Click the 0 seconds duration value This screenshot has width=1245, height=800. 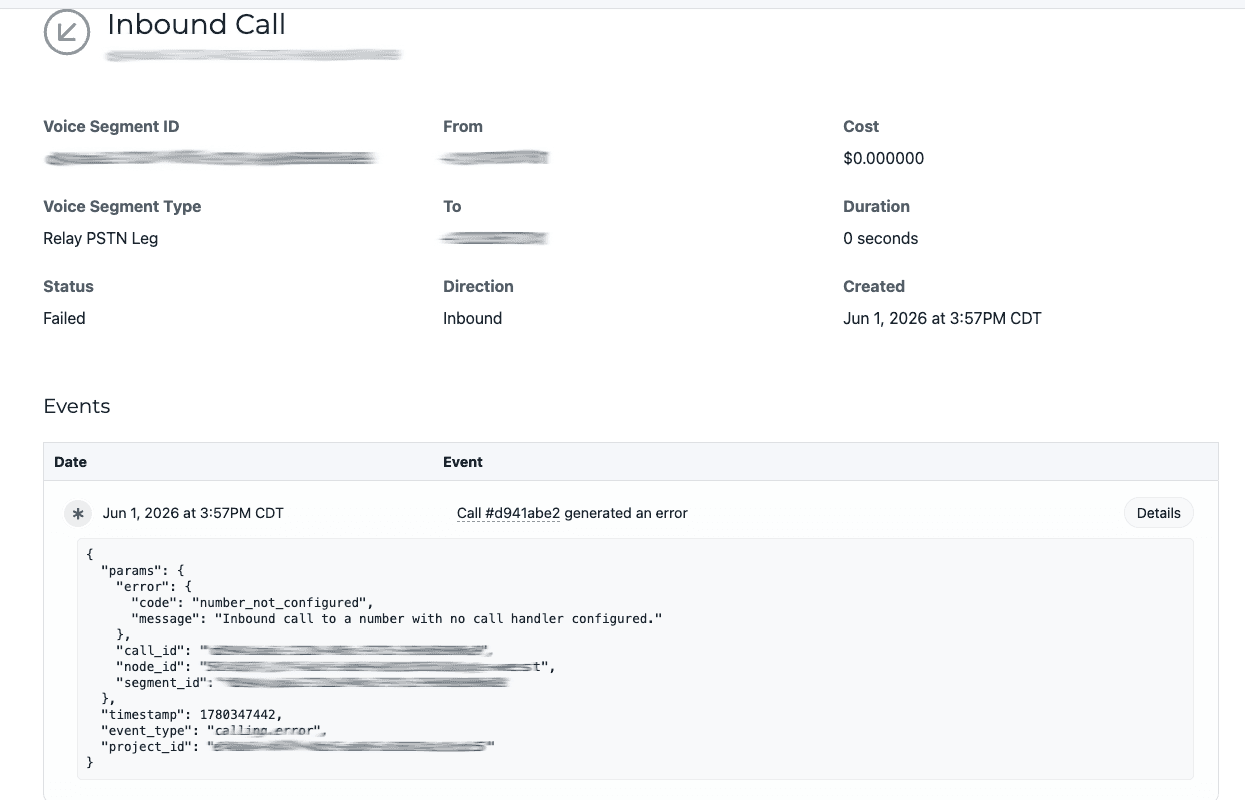[x=881, y=238]
